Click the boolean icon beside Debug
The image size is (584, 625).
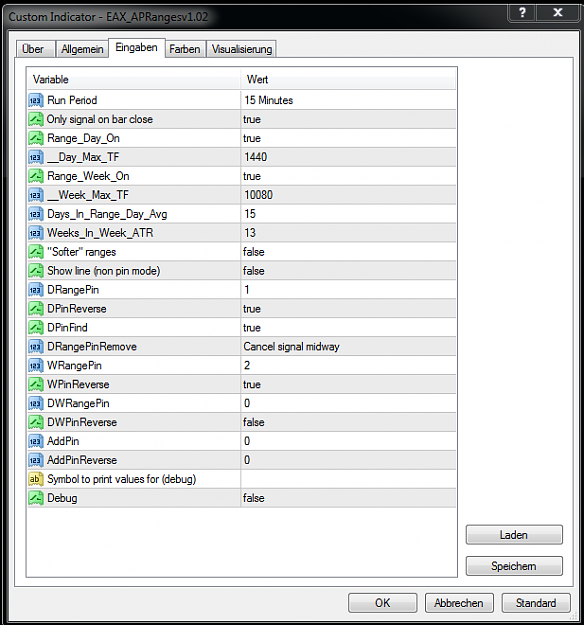[35, 498]
